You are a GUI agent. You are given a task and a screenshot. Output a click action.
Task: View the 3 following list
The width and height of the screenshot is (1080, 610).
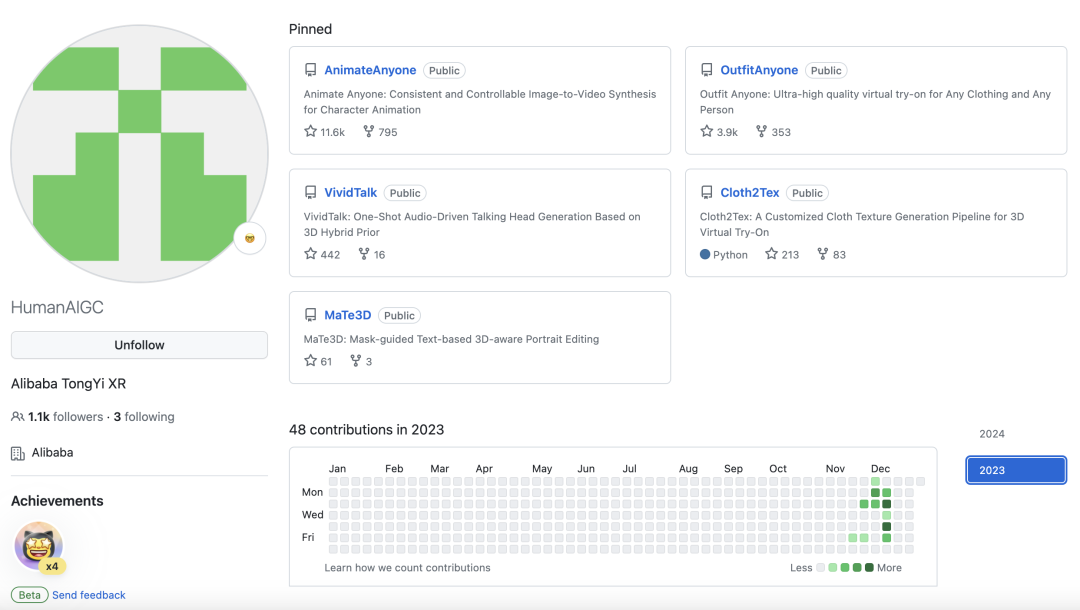(x=144, y=417)
